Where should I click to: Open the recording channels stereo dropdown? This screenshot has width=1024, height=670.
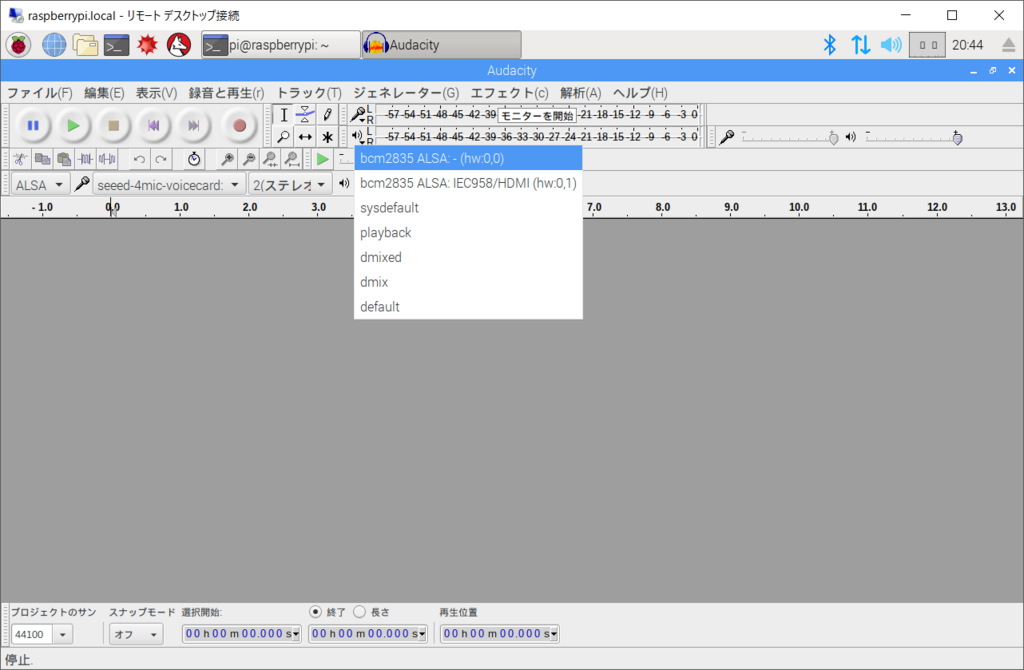tap(290, 185)
